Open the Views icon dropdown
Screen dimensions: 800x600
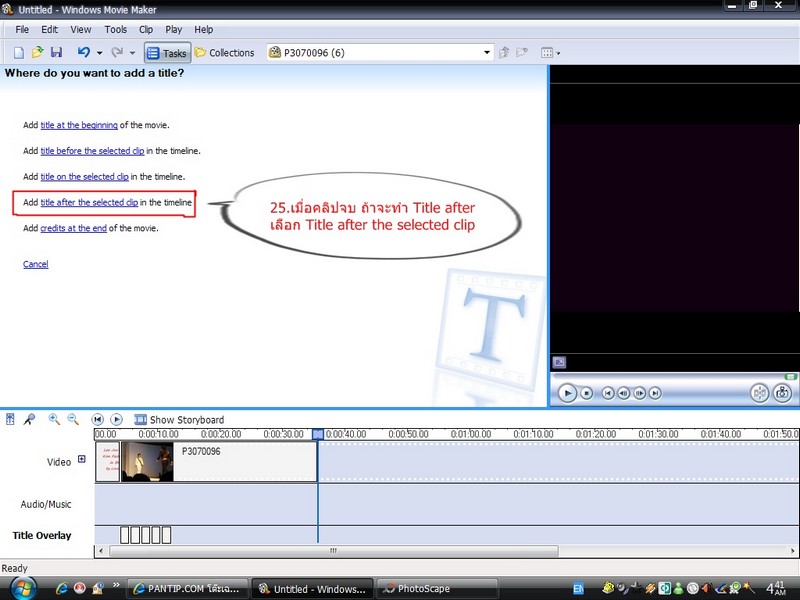coord(551,53)
